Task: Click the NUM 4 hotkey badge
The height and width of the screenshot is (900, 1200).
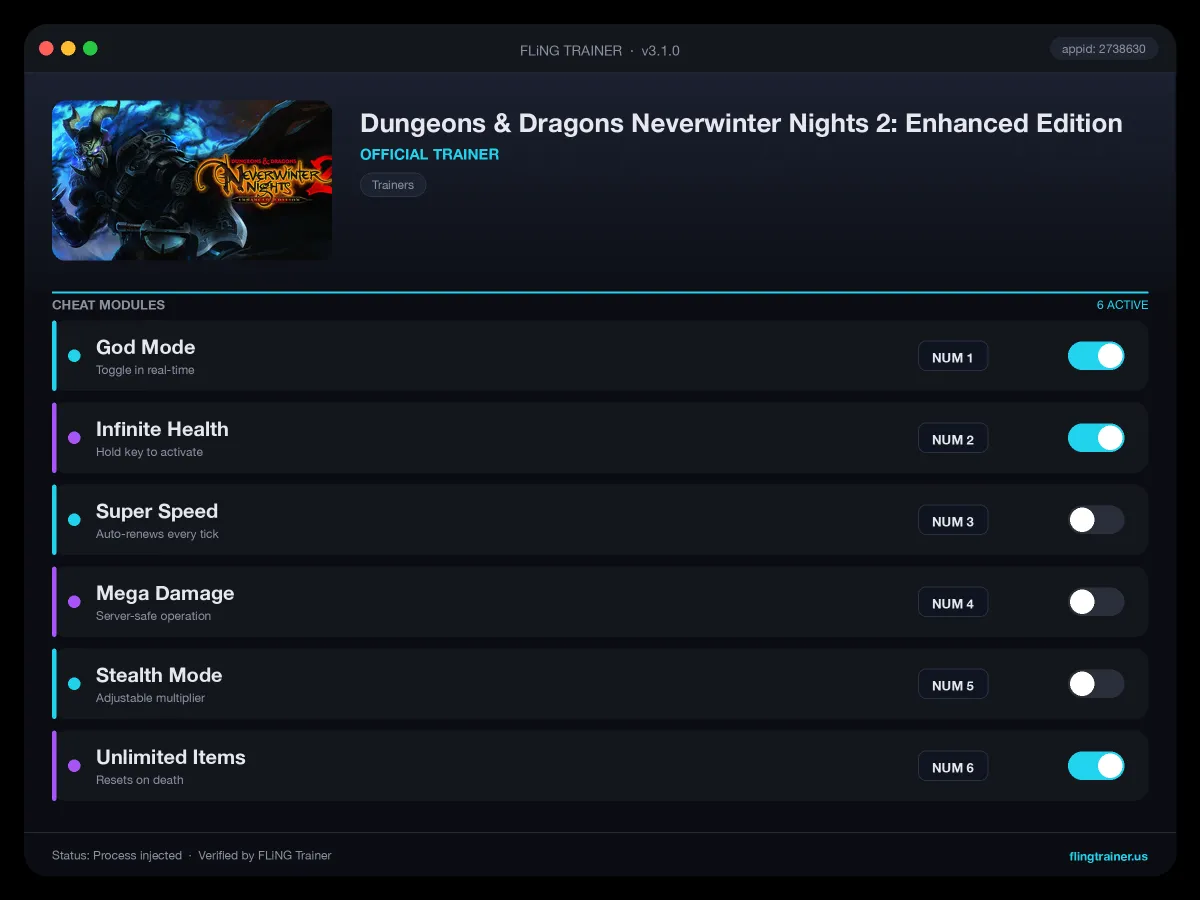Action: pyautogui.click(x=953, y=603)
